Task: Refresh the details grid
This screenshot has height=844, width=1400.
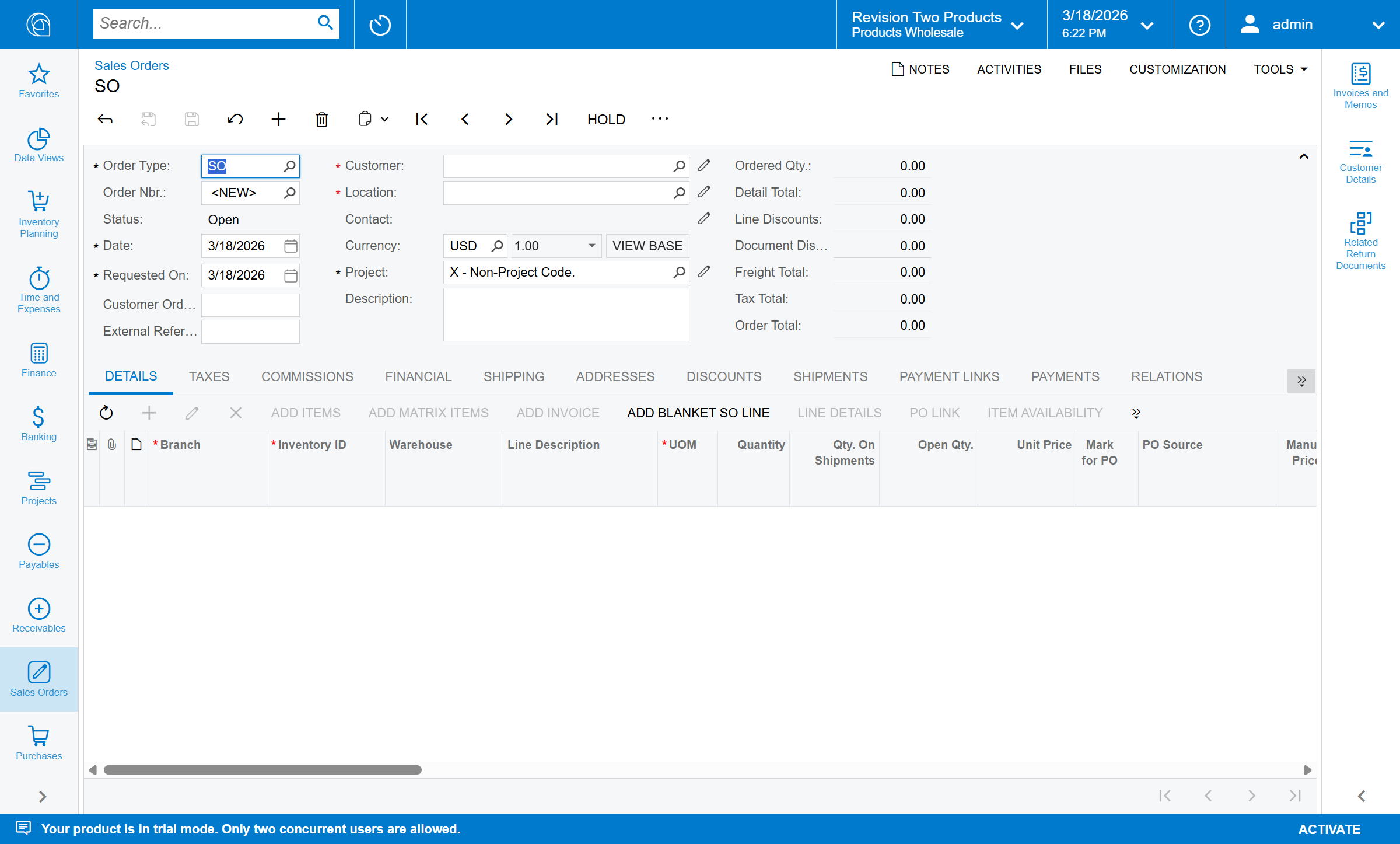Action: pyautogui.click(x=106, y=413)
